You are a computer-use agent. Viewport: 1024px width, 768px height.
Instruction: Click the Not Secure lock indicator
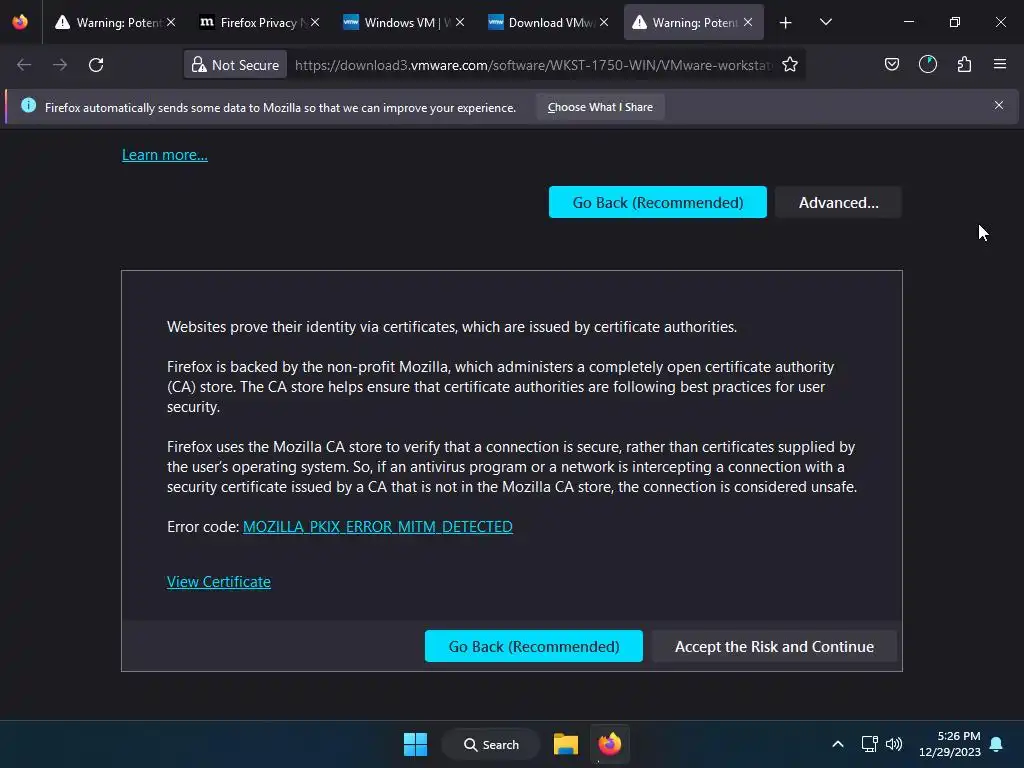coord(235,65)
